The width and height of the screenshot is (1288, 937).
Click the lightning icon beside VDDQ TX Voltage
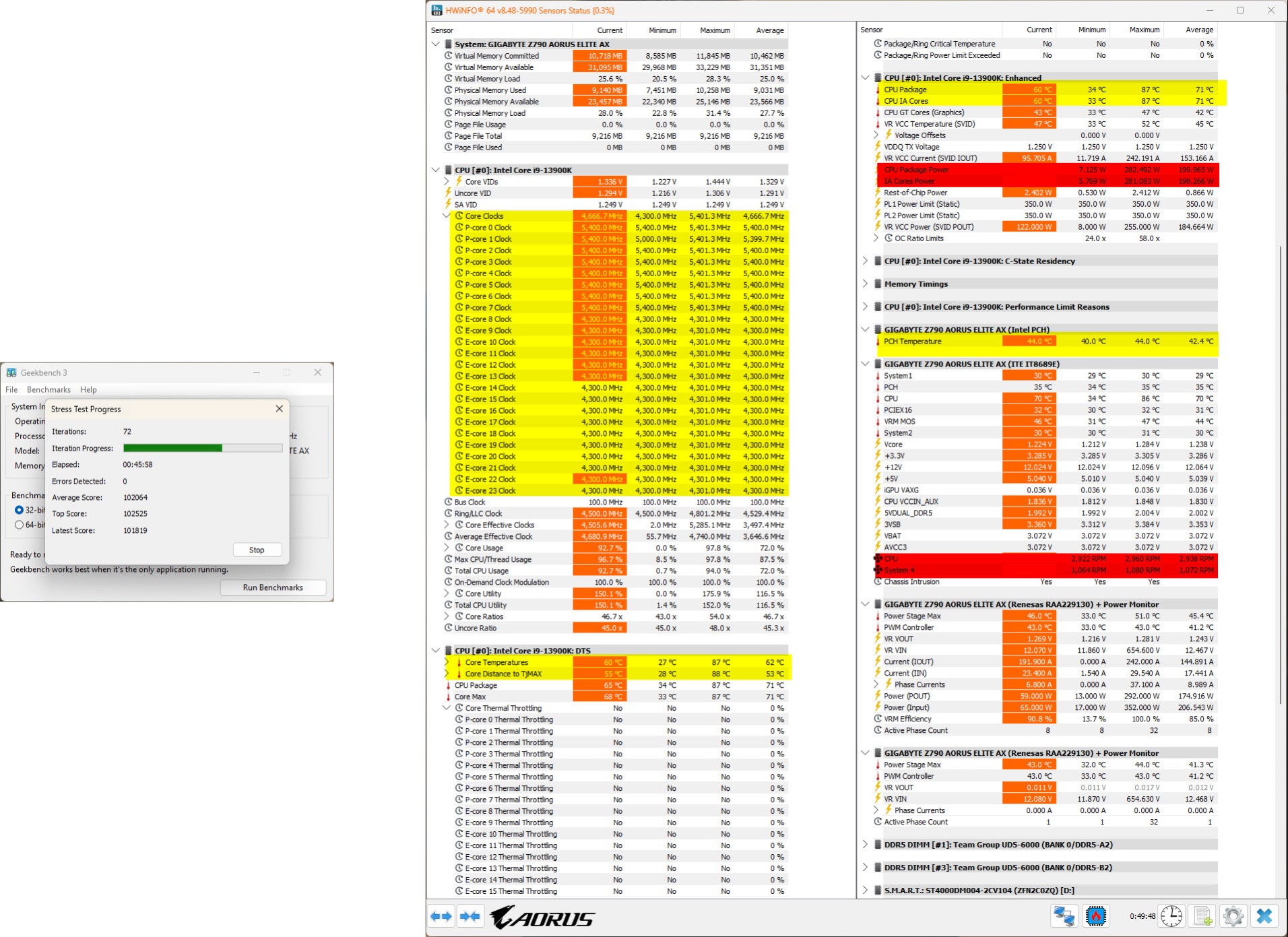878,147
